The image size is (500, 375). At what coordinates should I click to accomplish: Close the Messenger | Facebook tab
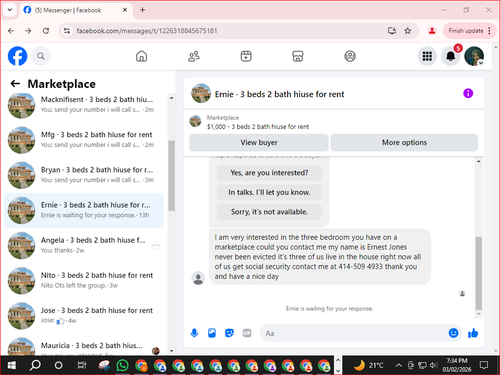point(125,10)
